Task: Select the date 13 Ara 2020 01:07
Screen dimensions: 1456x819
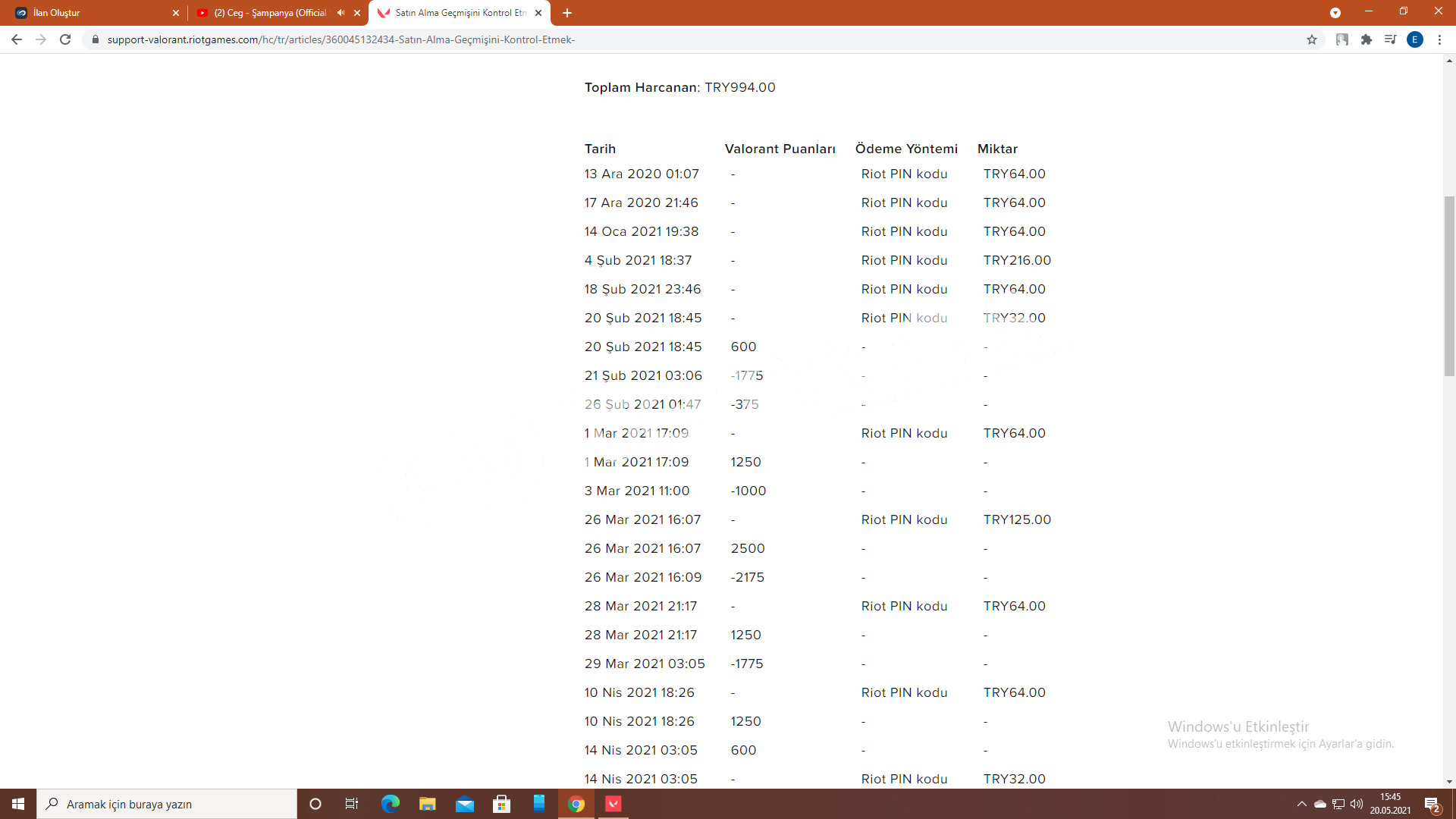Action: 642,174
